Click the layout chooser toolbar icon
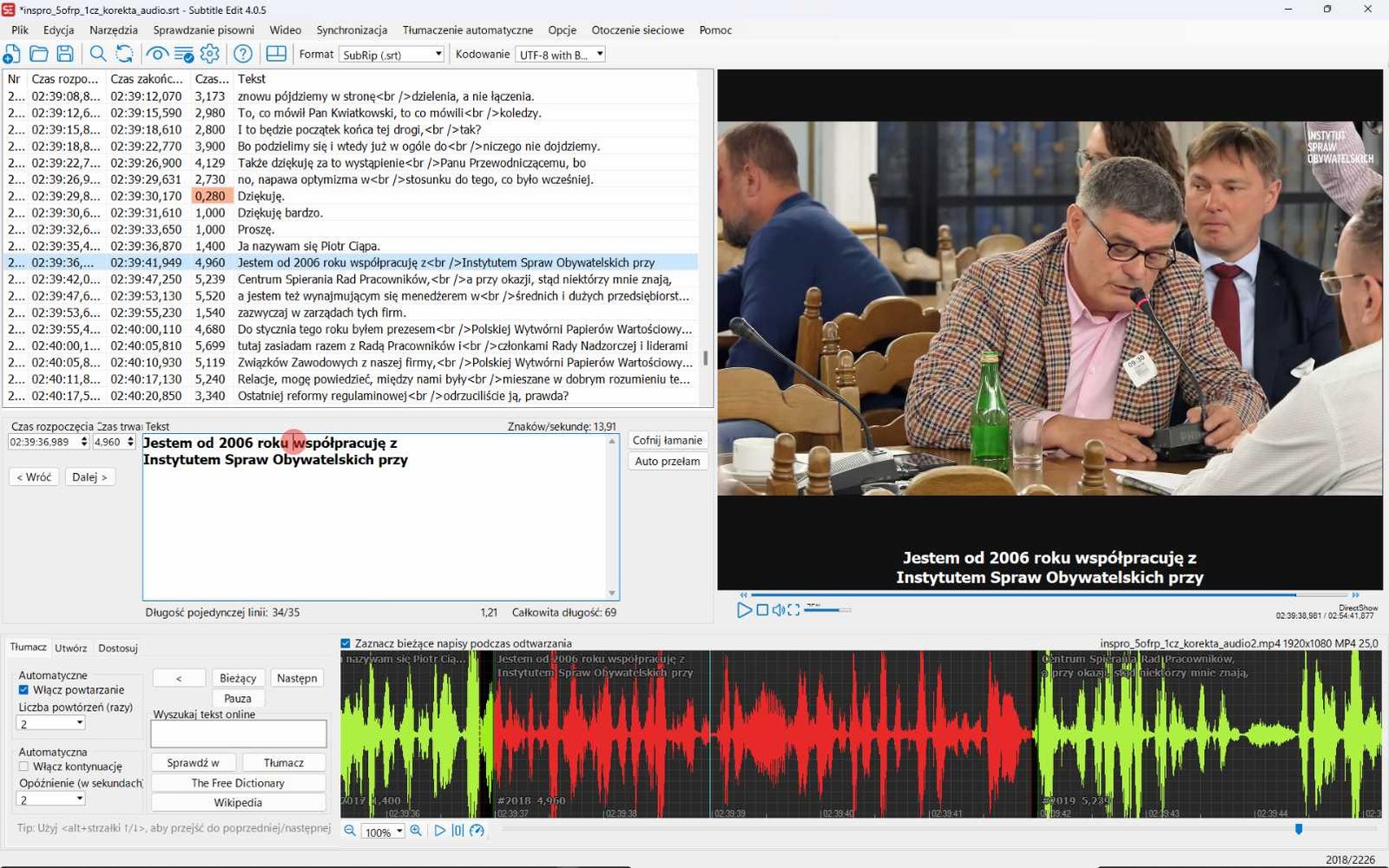The height and width of the screenshot is (868, 1389). click(276, 54)
